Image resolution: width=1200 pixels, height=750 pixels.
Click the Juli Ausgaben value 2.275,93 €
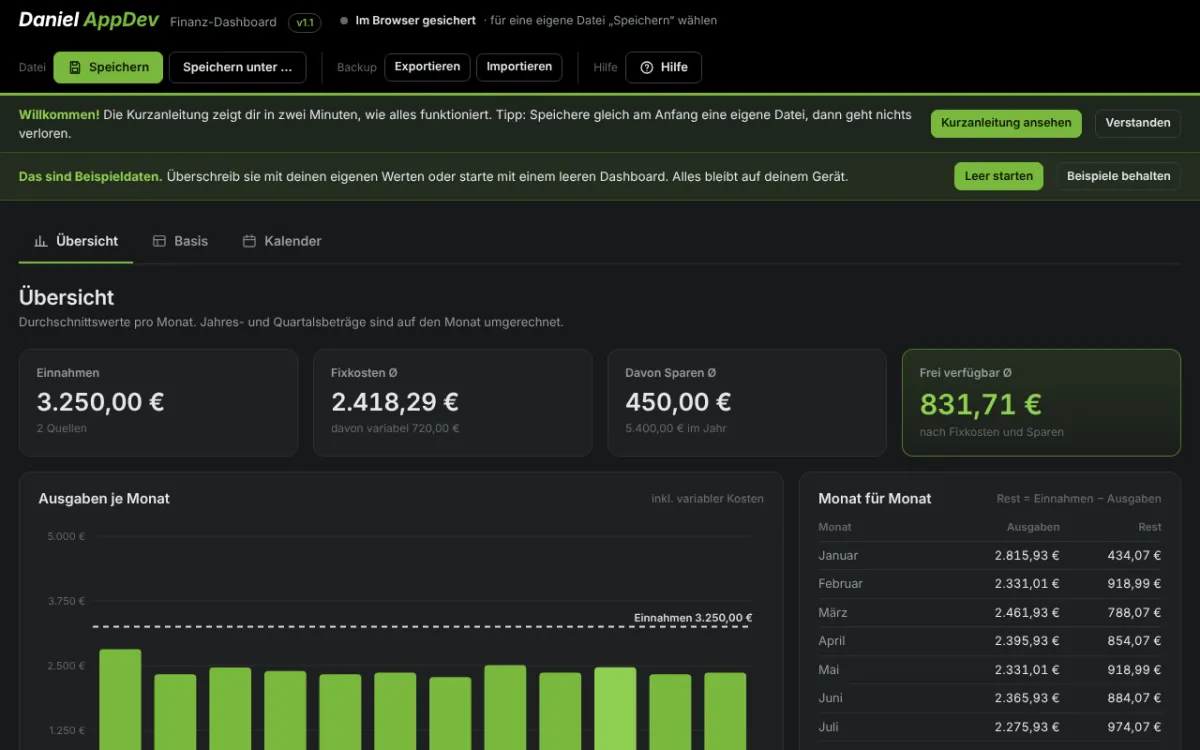pyautogui.click(x=1027, y=727)
